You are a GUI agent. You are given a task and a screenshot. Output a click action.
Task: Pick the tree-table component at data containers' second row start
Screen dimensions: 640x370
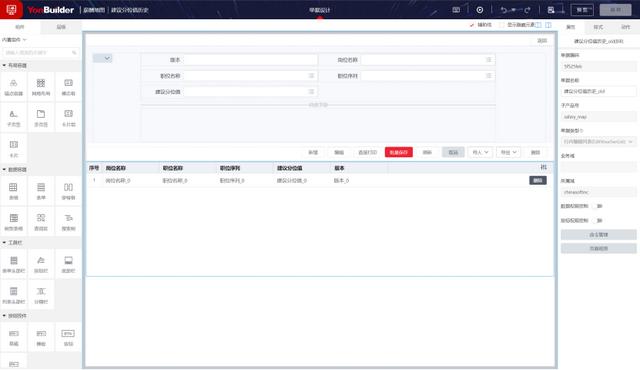coord(13,222)
